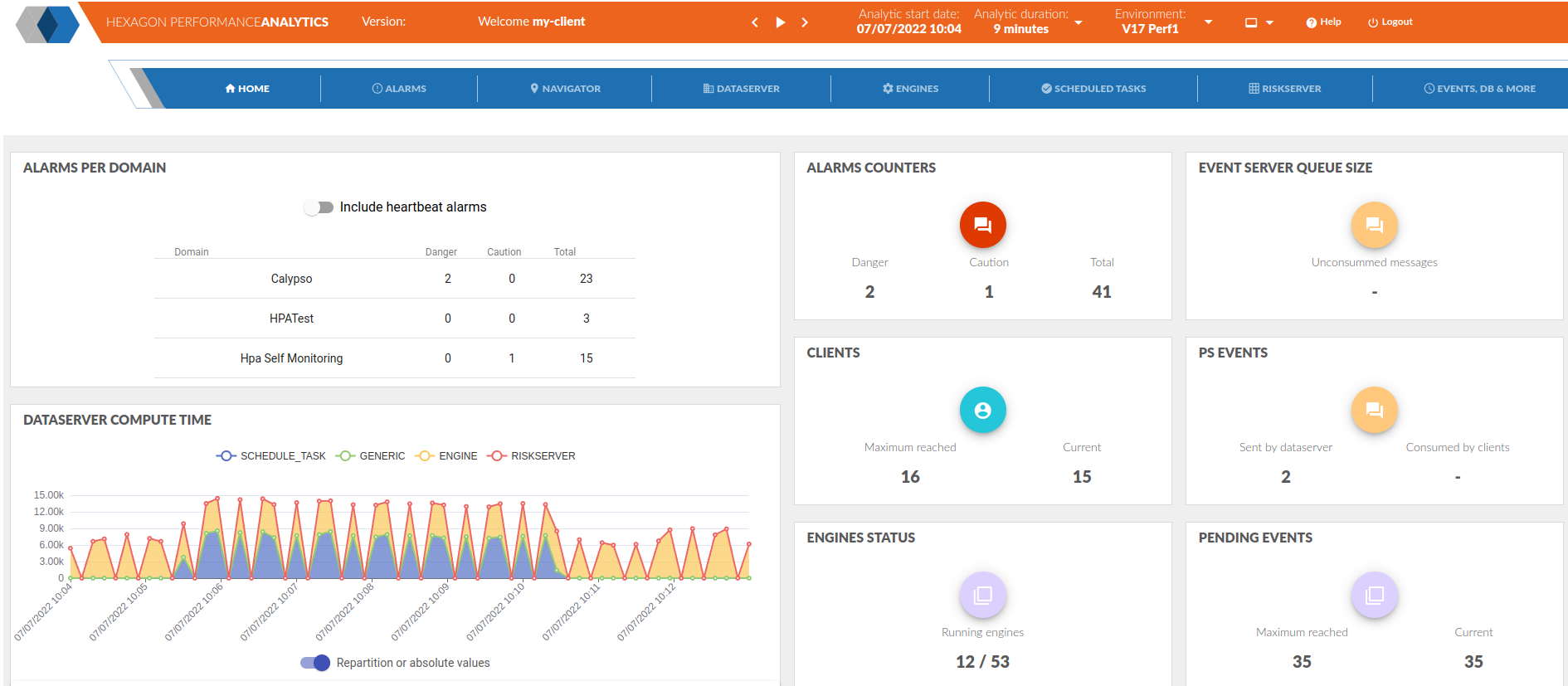Viewport: 1568px width, 686px height.
Task: Click the Total column header in table
Action: pos(565,252)
